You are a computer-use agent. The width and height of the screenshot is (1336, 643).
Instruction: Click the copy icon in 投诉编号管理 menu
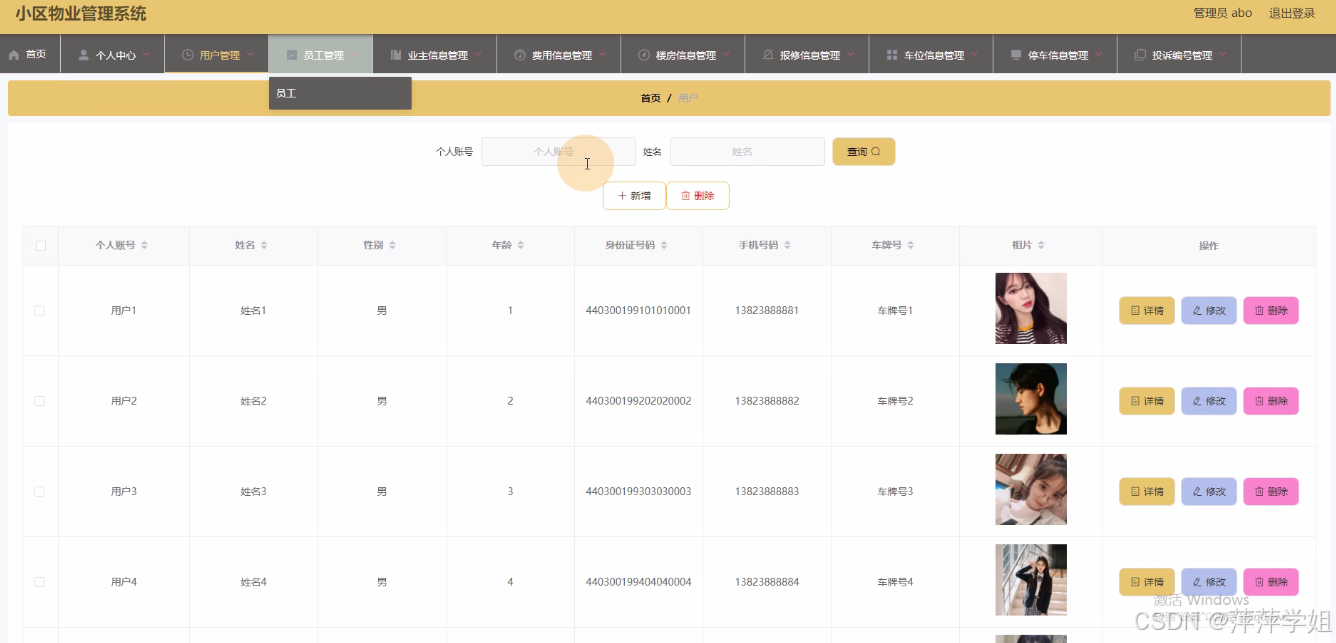tap(1140, 55)
